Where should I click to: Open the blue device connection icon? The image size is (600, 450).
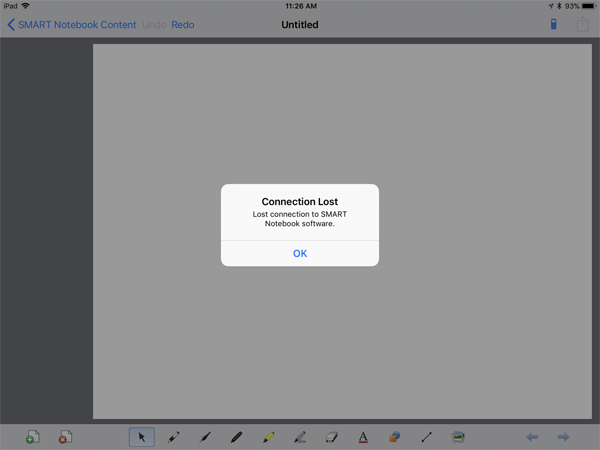pyautogui.click(x=553, y=24)
